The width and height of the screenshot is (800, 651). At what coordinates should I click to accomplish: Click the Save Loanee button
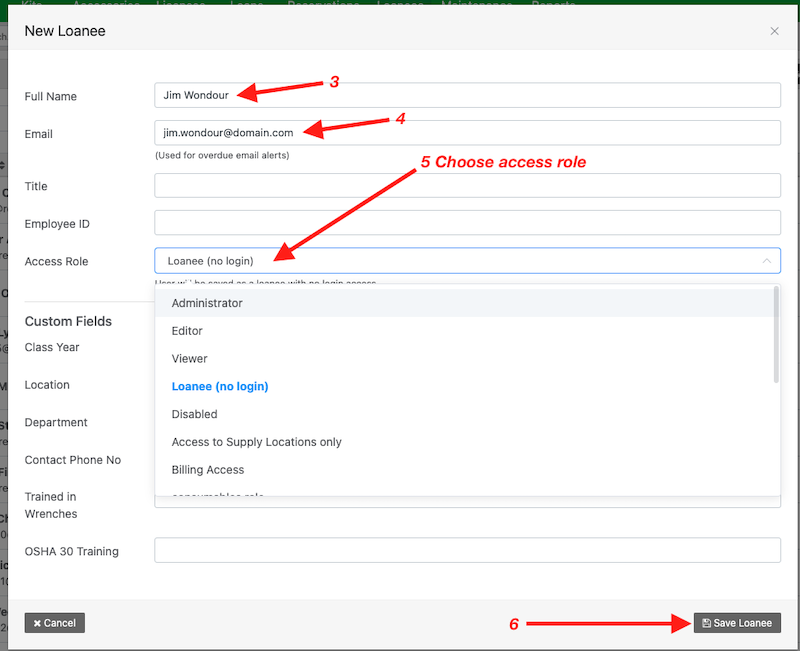click(737, 622)
